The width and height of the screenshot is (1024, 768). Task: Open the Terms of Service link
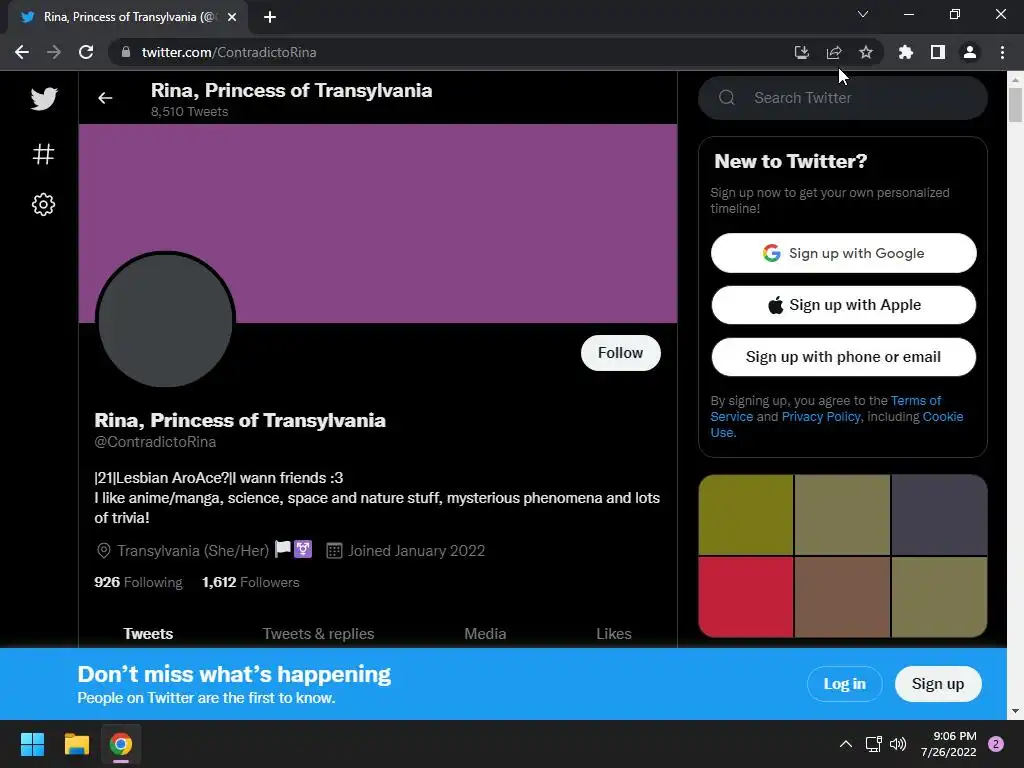coord(916,401)
